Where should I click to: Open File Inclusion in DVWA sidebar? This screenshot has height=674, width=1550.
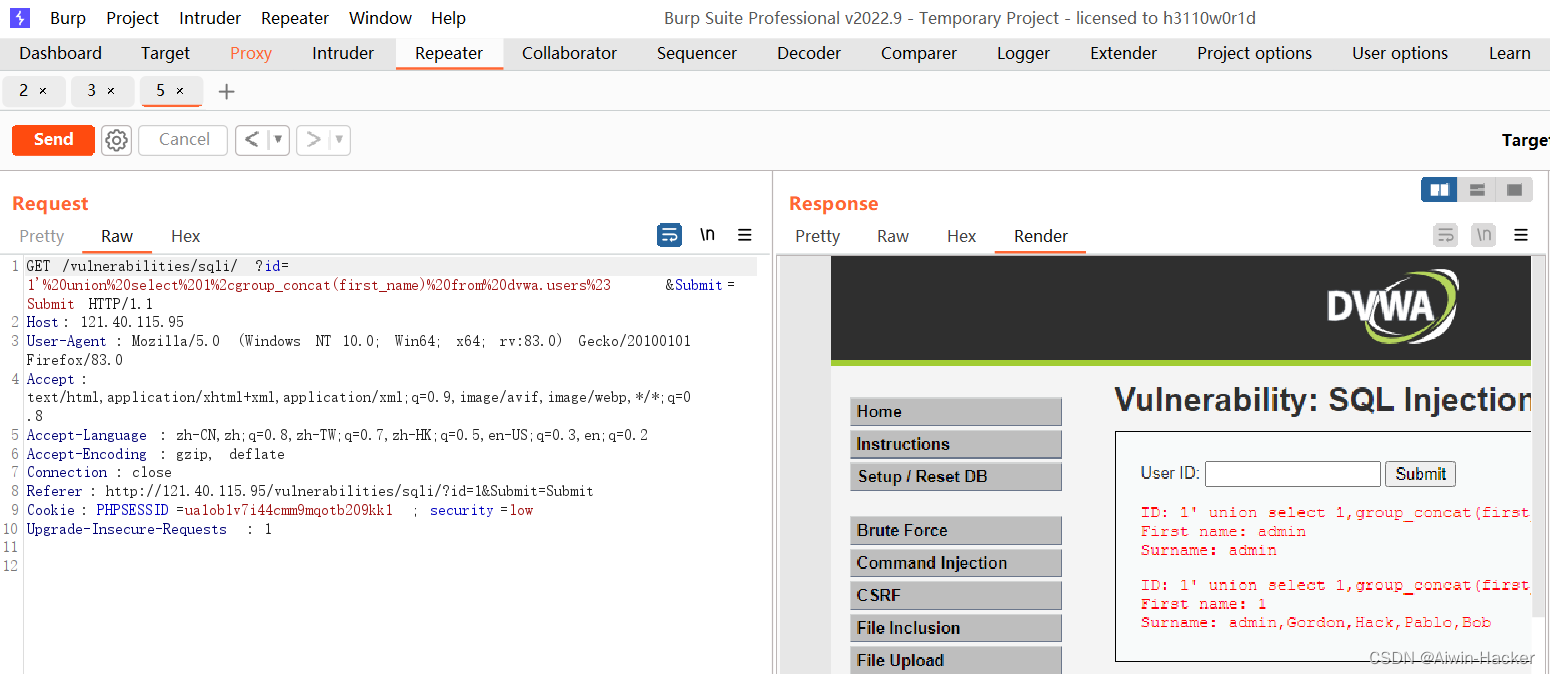pyautogui.click(x=956, y=628)
